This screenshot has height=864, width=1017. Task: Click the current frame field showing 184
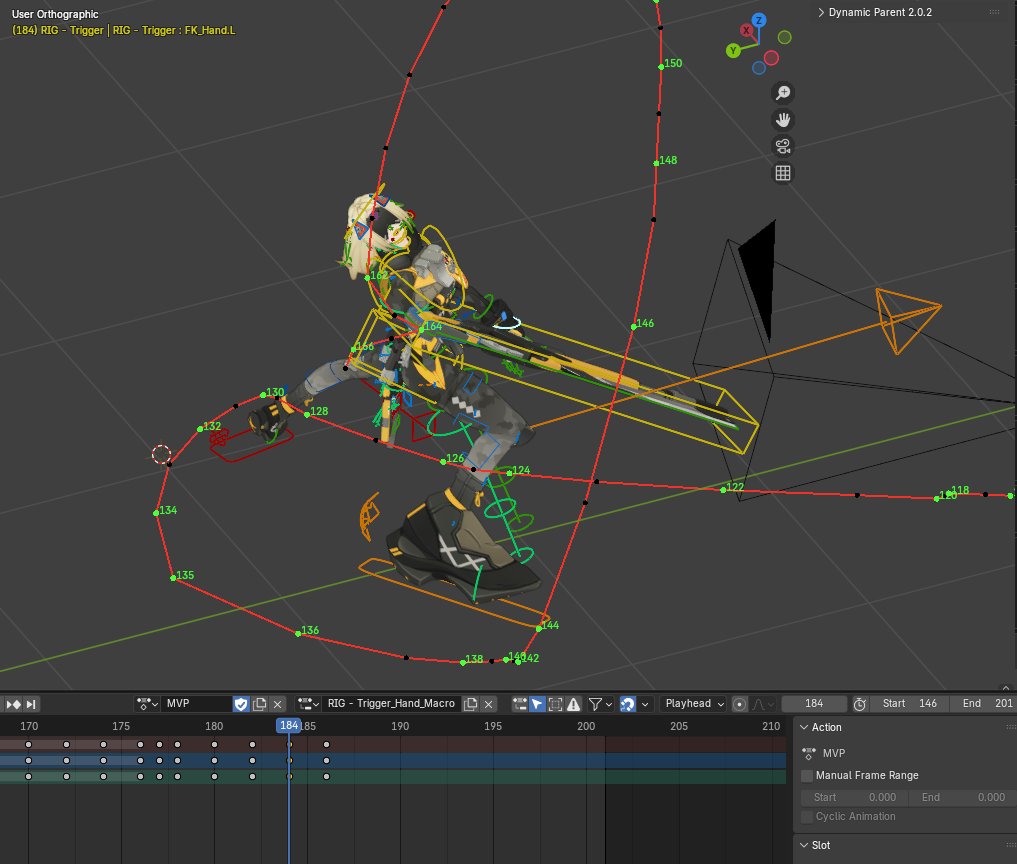click(814, 704)
